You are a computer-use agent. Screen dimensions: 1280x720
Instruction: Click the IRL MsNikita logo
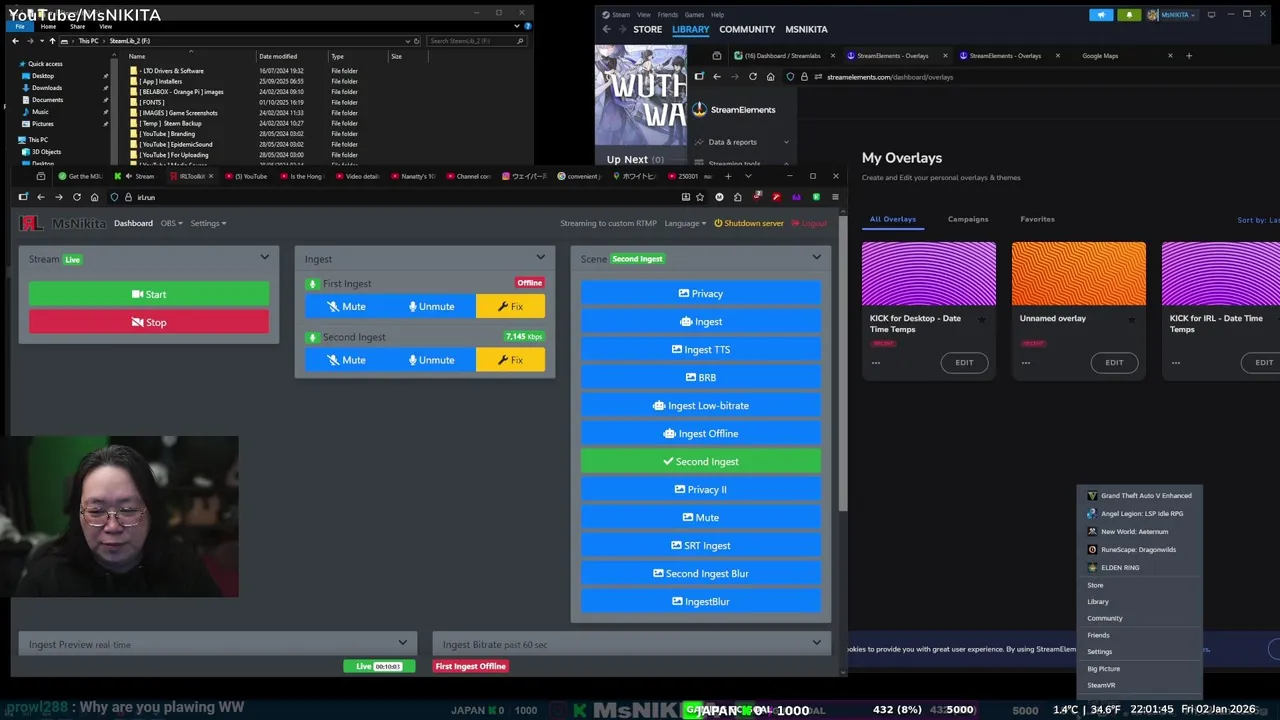coord(62,223)
